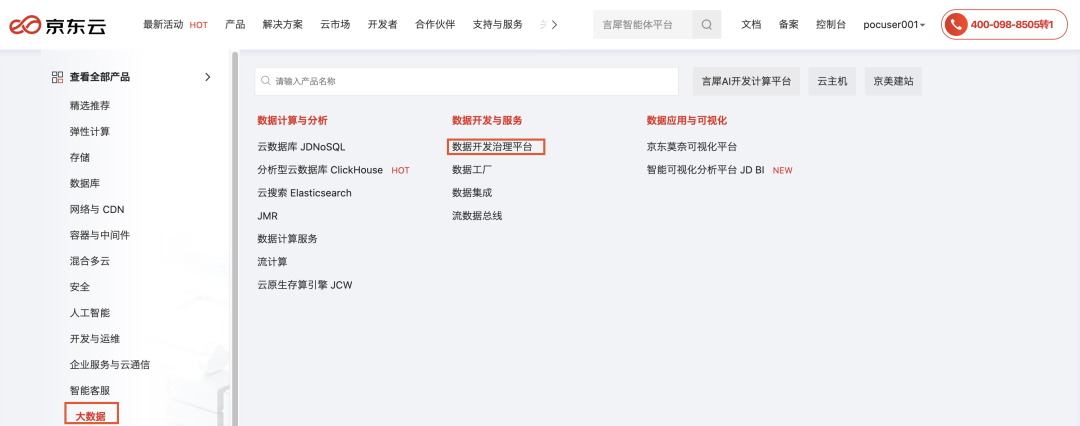1080x426 pixels.
Task: Open 文档 link
Action: [751, 25]
